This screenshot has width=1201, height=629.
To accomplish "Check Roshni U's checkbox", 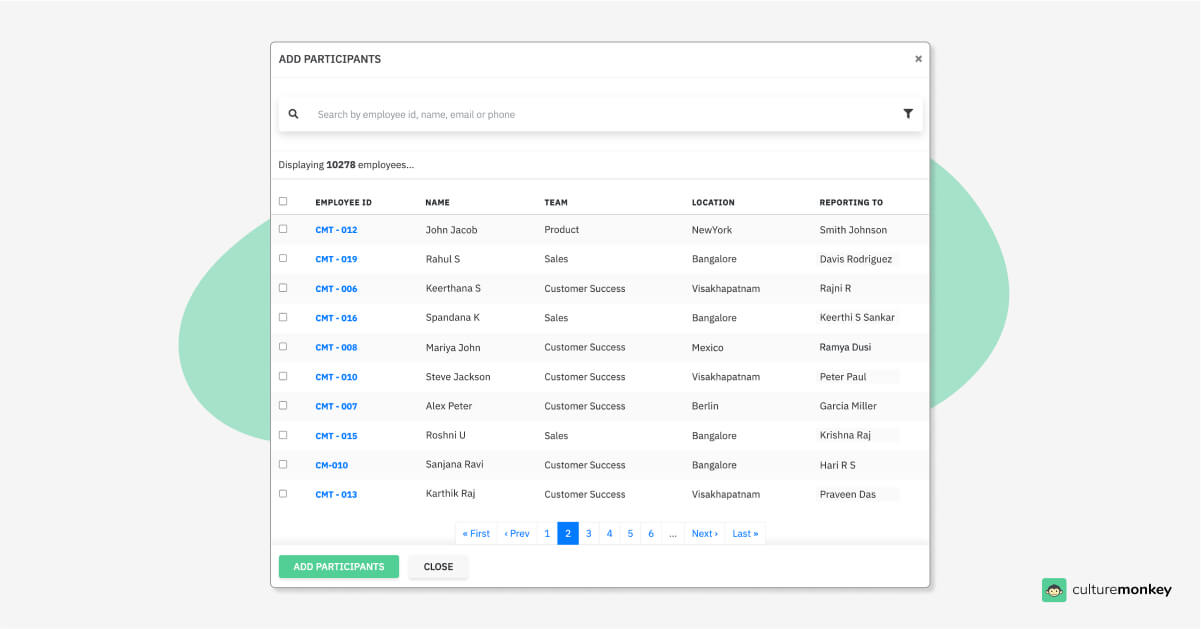I will point(283,435).
